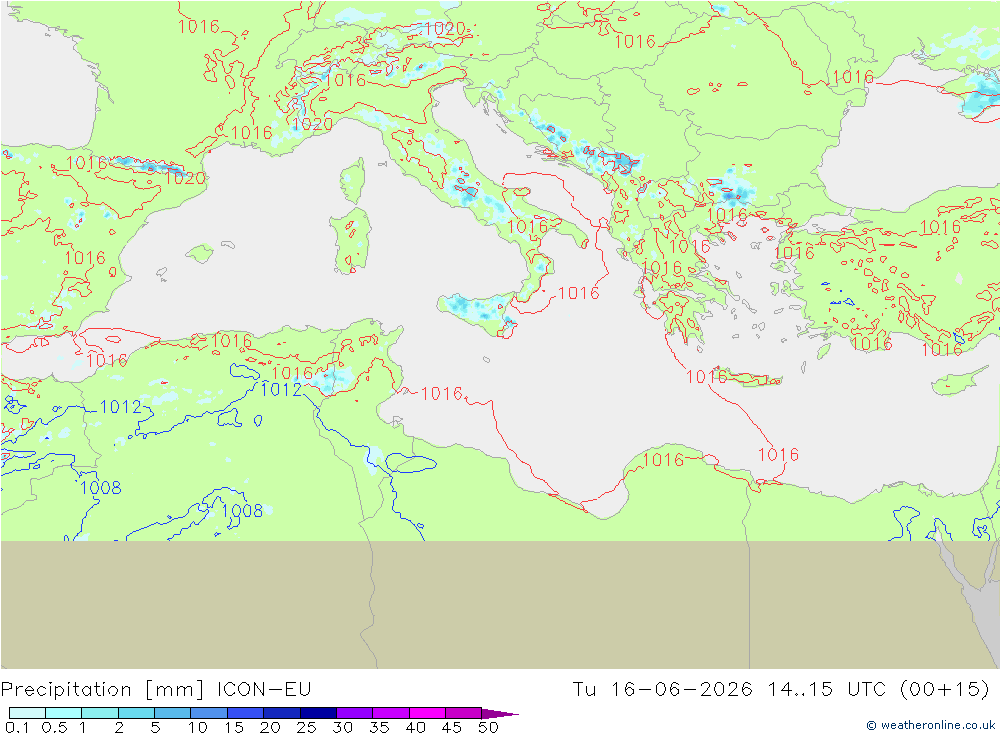Click the legend value label '25'

point(306,727)
